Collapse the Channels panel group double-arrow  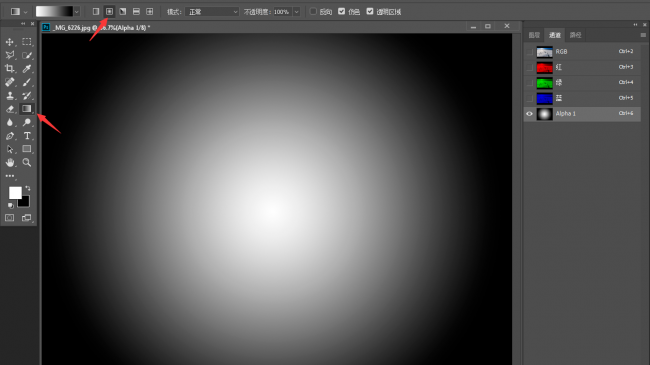pyautogui.click(x=635, y=24)
